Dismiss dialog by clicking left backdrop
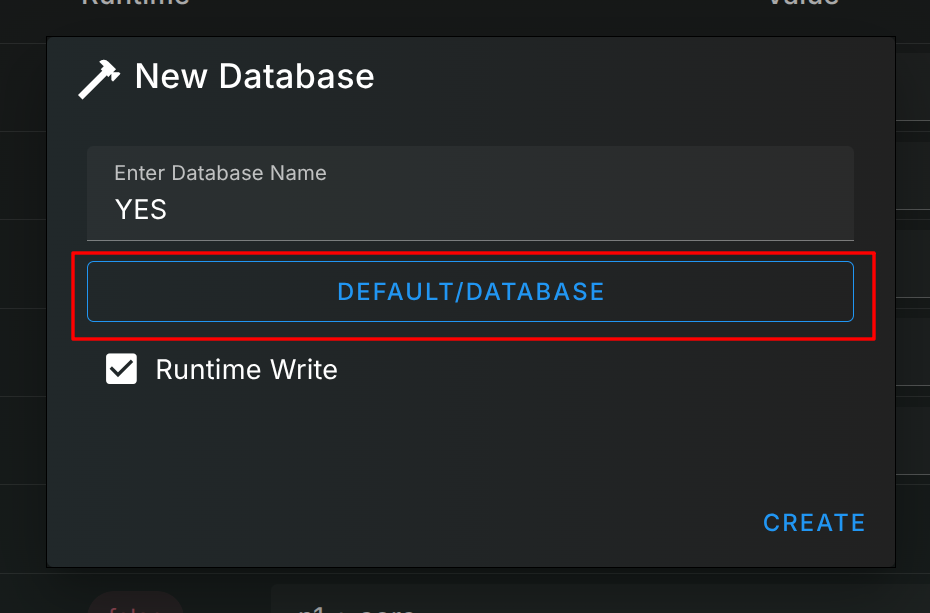 pyautogui.click(x=22, y=300)
